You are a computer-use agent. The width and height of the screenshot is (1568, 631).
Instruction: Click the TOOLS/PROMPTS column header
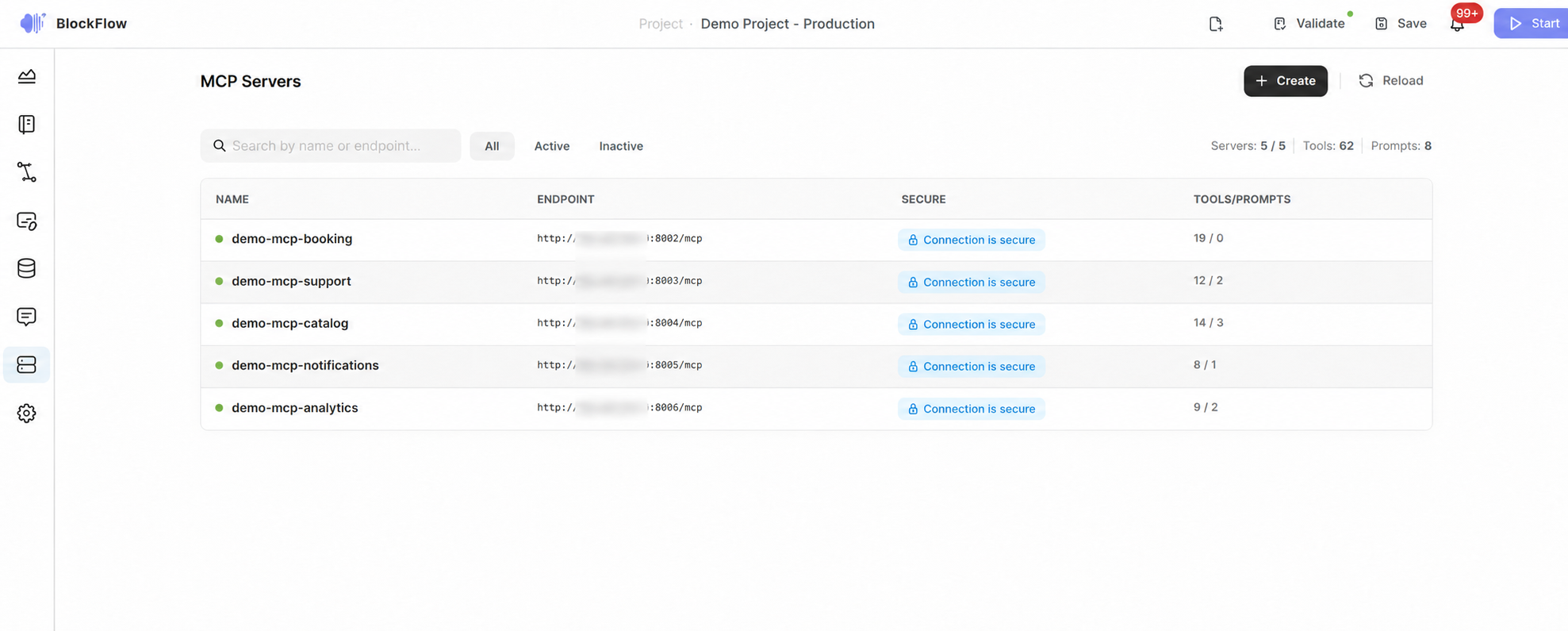click(x=1242, y=199)
